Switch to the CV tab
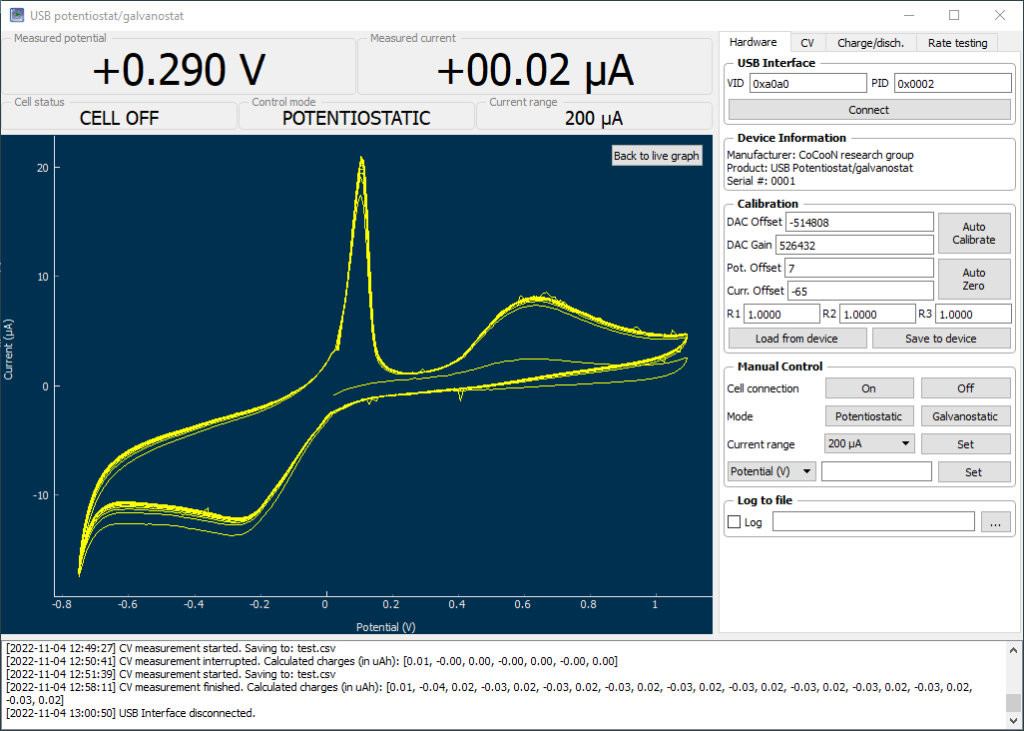The width and height of the screenshot is (1024, 731). [x=807, y=42]
